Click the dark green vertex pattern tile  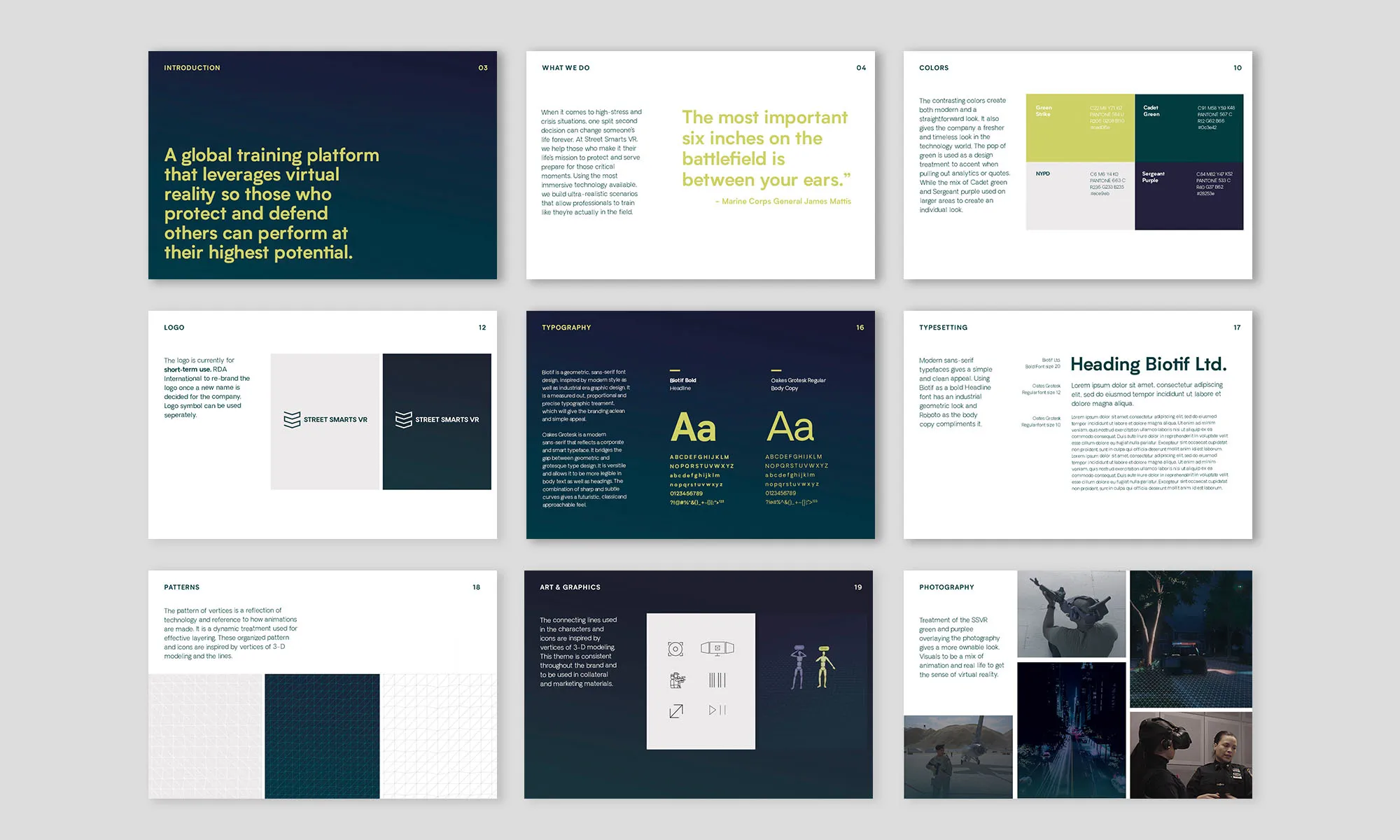point(322,736)
